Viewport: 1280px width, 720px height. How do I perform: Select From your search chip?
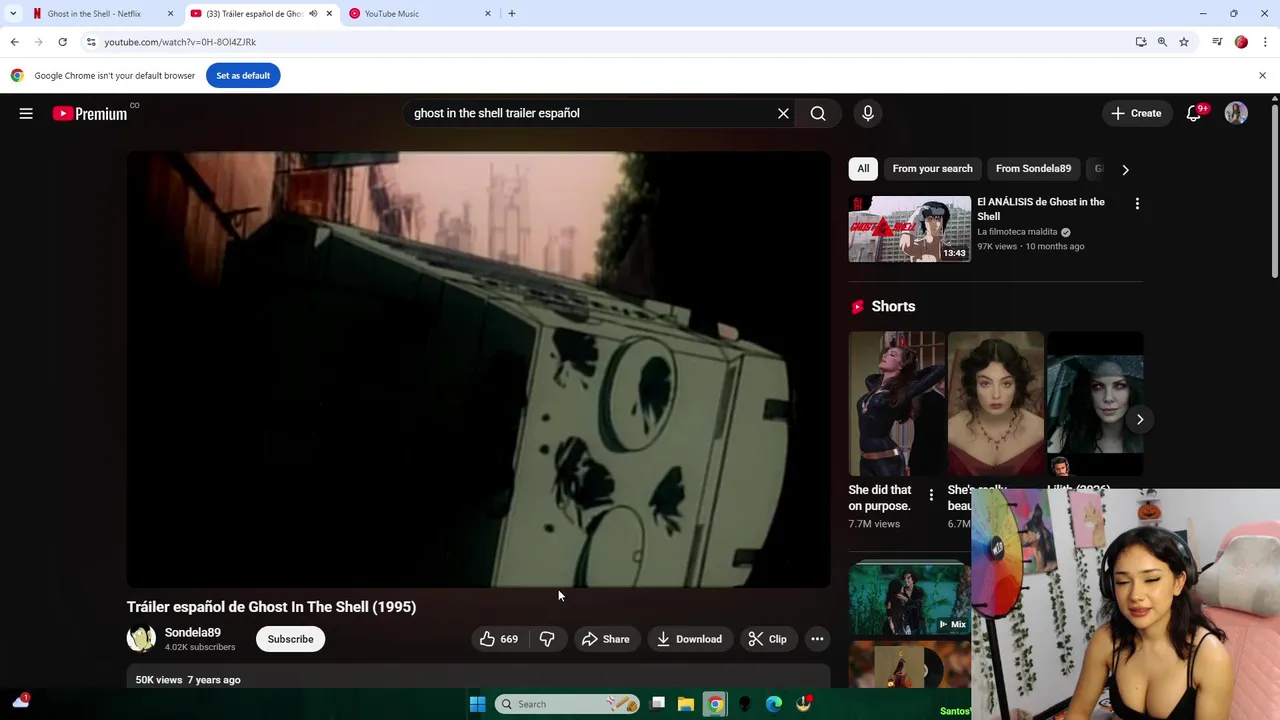(x=932, y=169)
